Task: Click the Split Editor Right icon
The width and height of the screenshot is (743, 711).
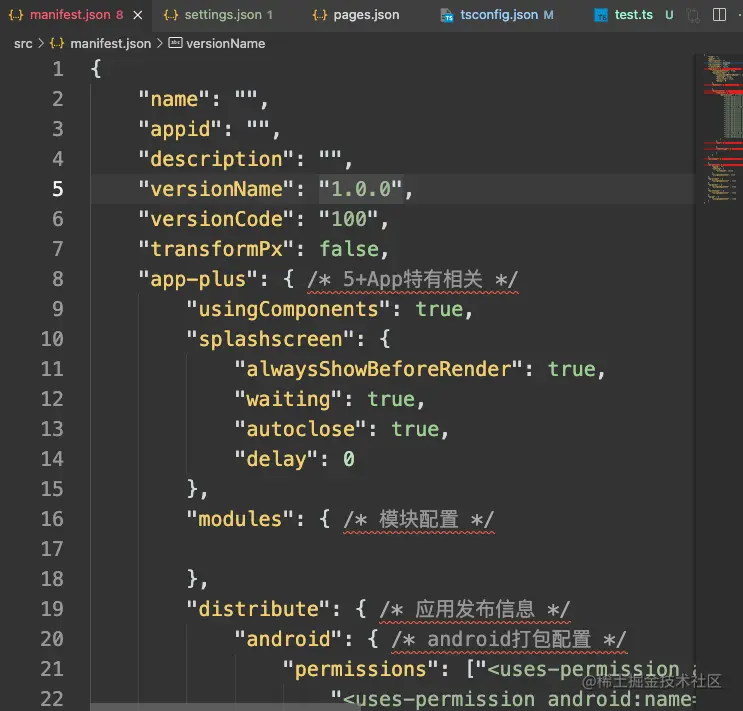Action: pos(719,15)
